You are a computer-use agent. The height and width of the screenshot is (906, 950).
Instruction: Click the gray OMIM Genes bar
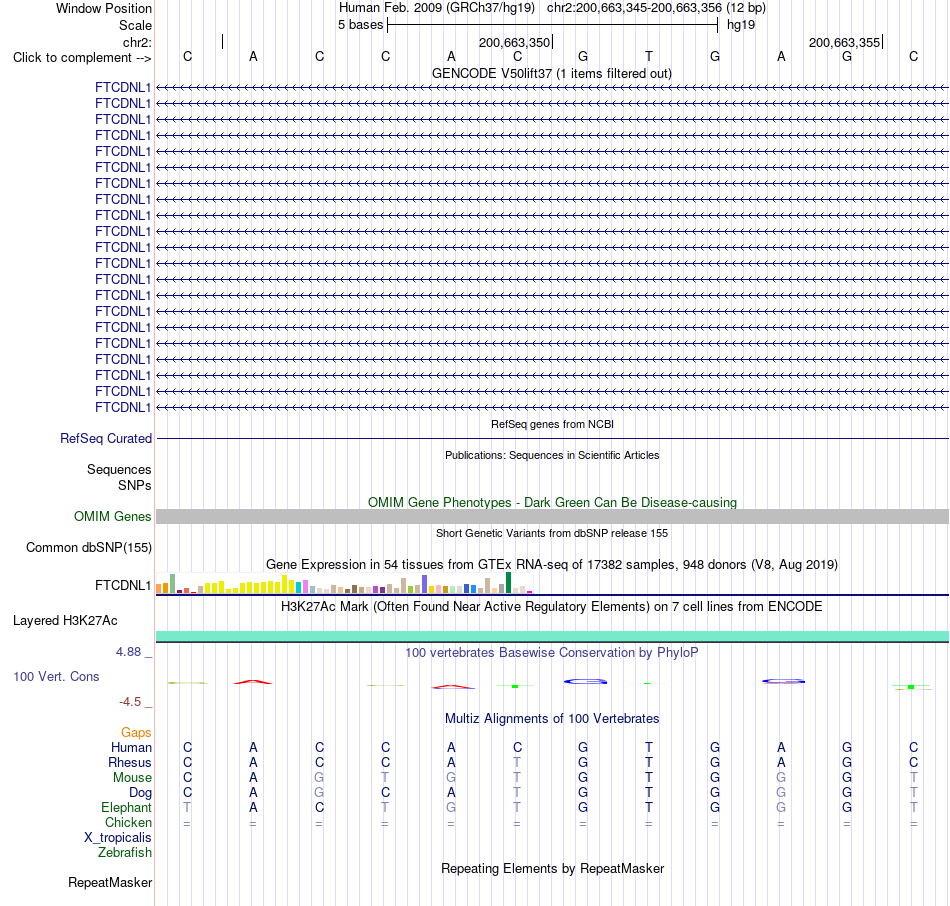(553, 516)
